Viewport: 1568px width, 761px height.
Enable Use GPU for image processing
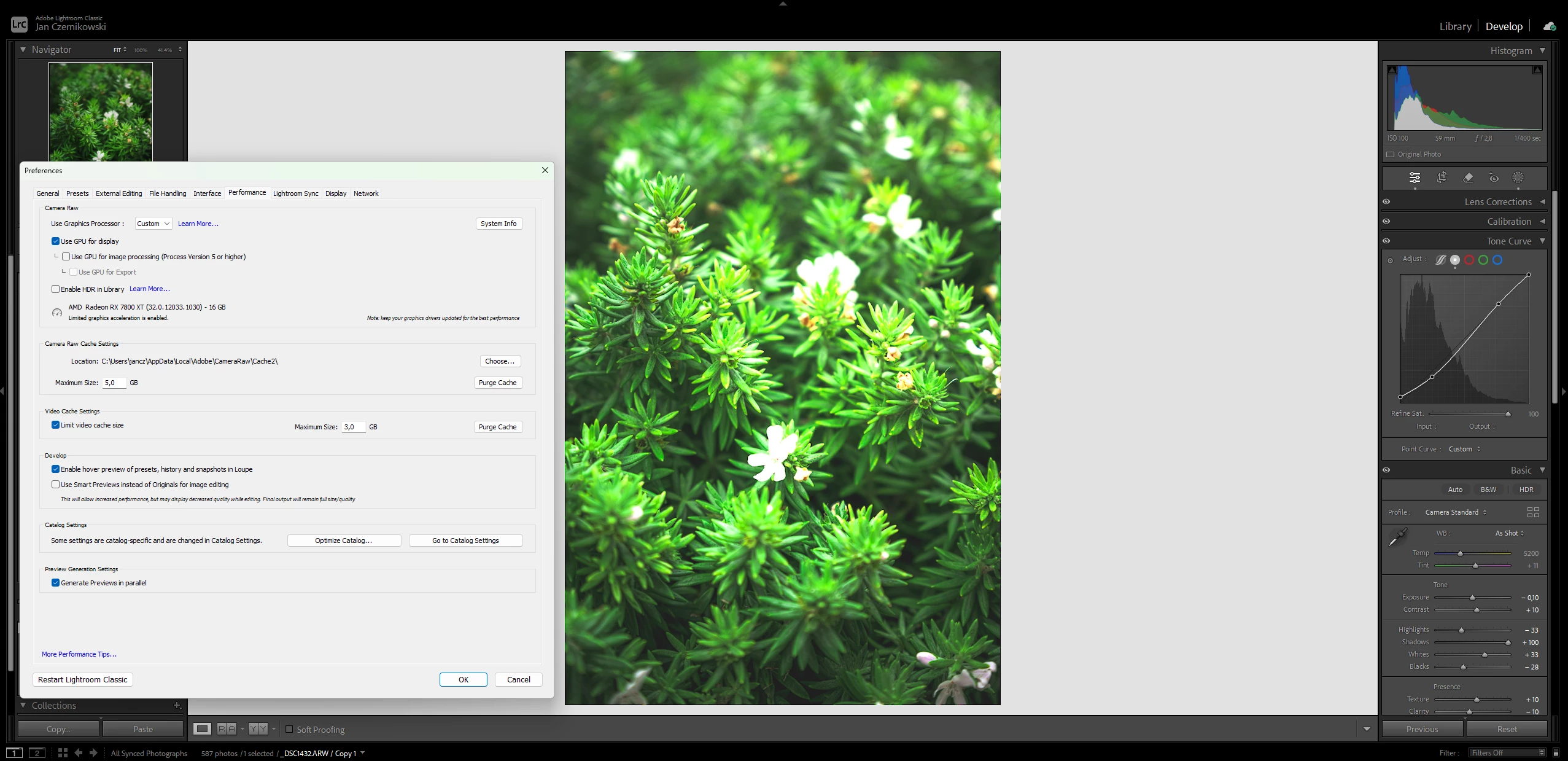pyautogui.click(x=66, y=257)
